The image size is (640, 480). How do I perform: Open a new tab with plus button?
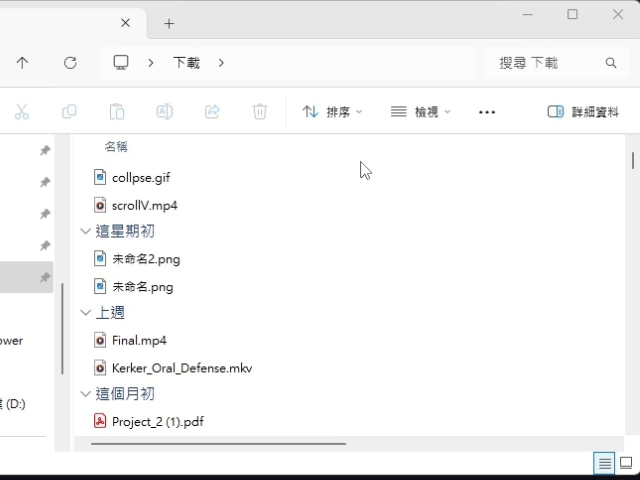[169, 23]
